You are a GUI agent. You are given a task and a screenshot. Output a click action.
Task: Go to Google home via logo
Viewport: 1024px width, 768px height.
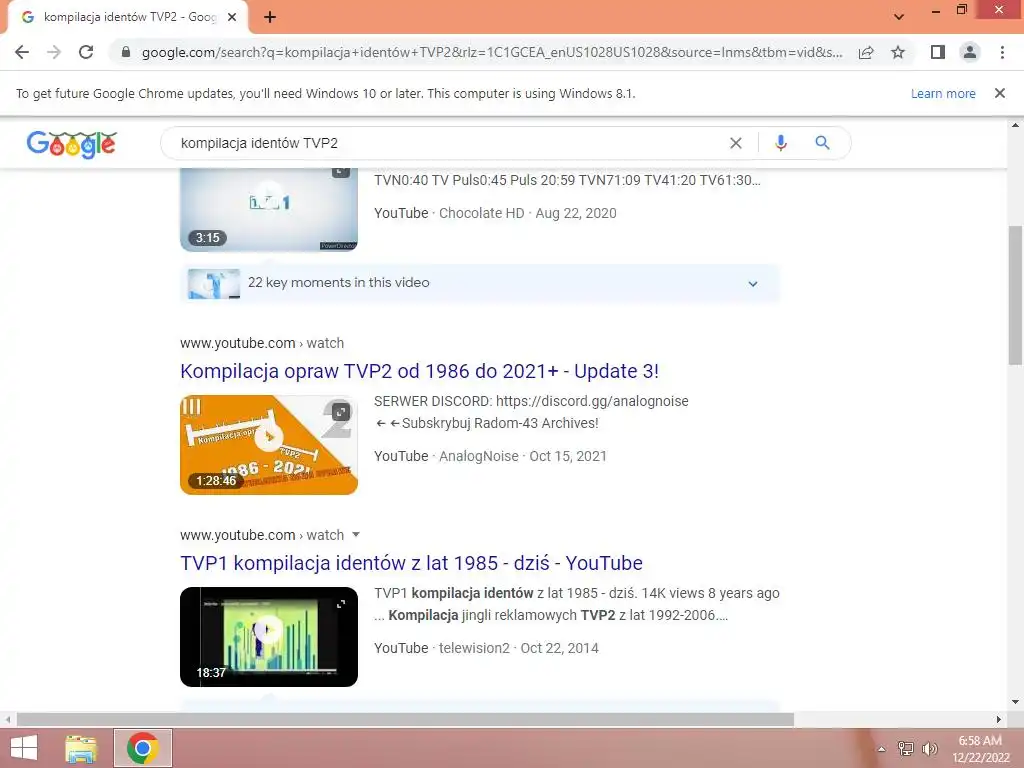click(x=72, y=144)
